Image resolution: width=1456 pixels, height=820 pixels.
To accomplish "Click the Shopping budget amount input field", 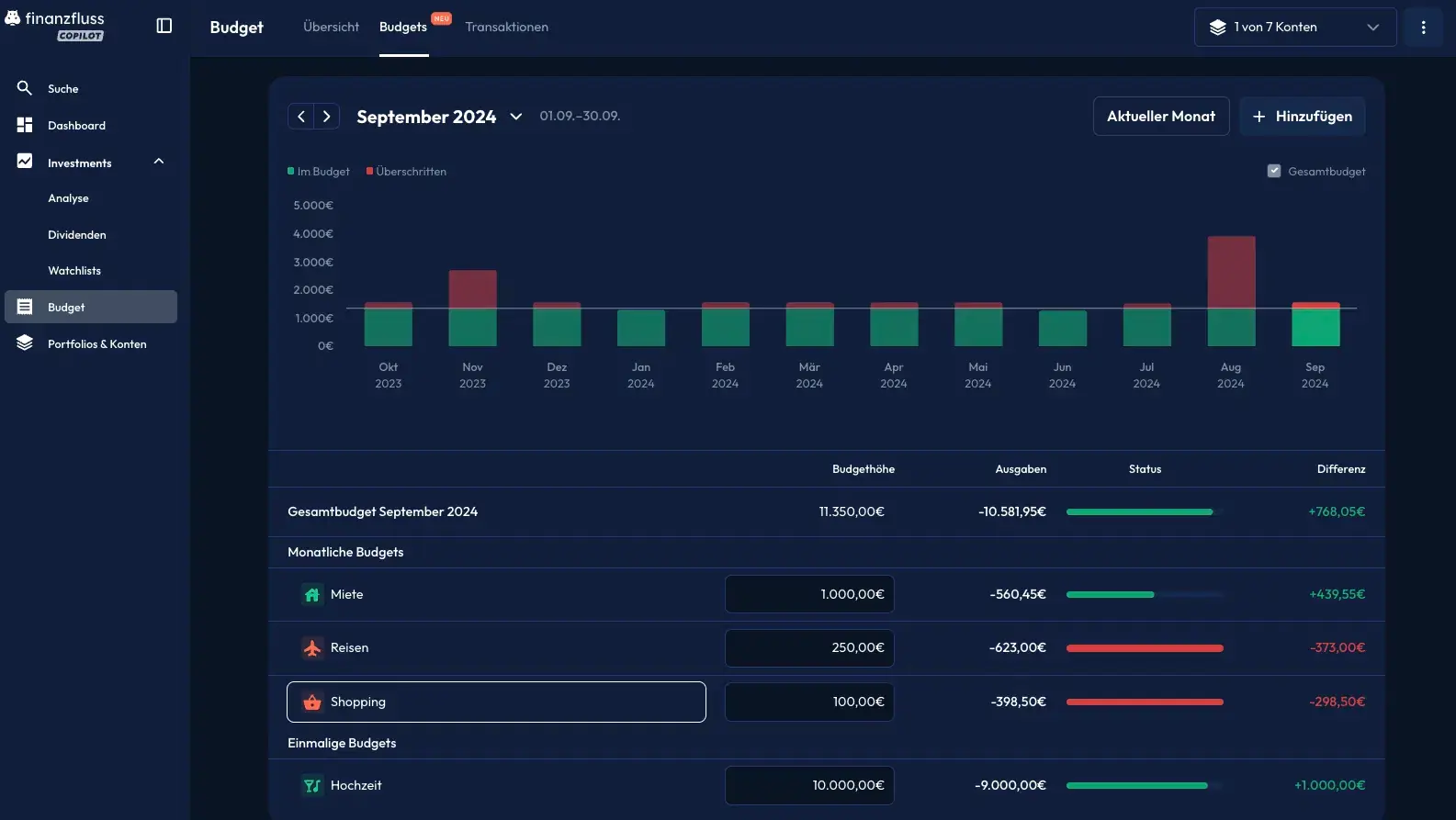I will click(x=808, y=702).
